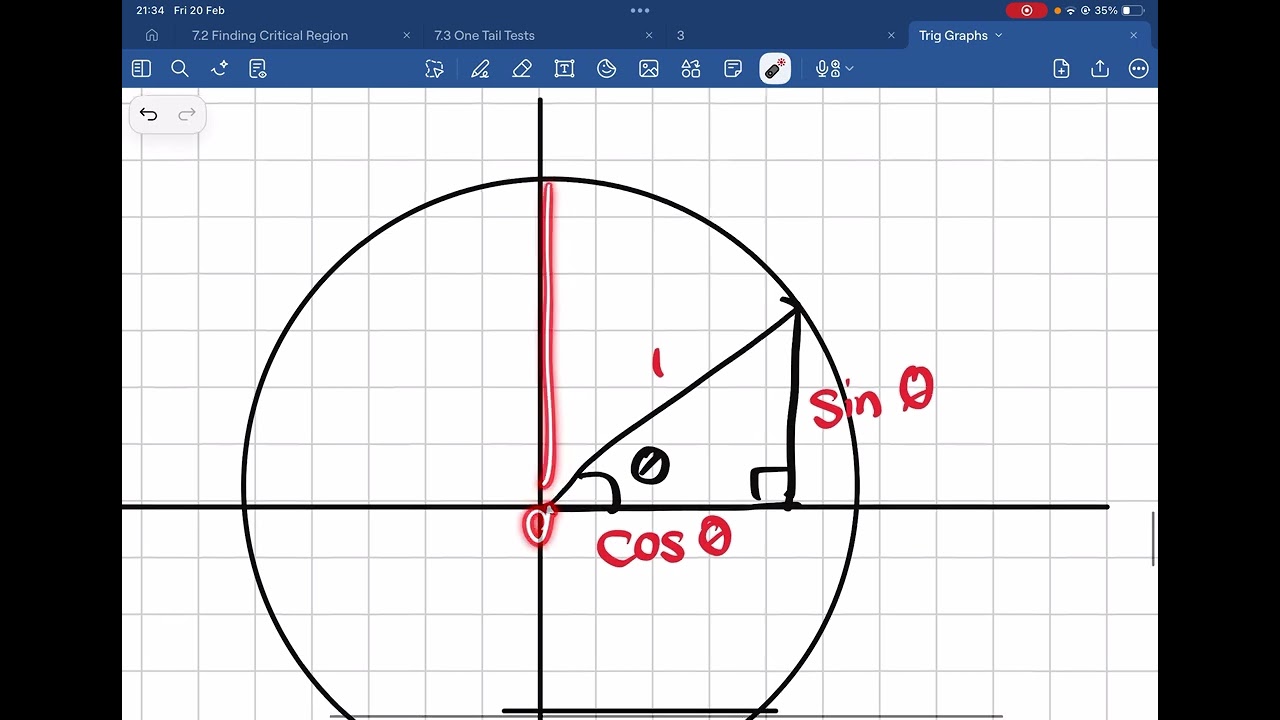Viewport: 1280px width, 720px height.
Task: Close the Trig Graphs tab
Action: pyautogui.click(x=1133, y=35)
